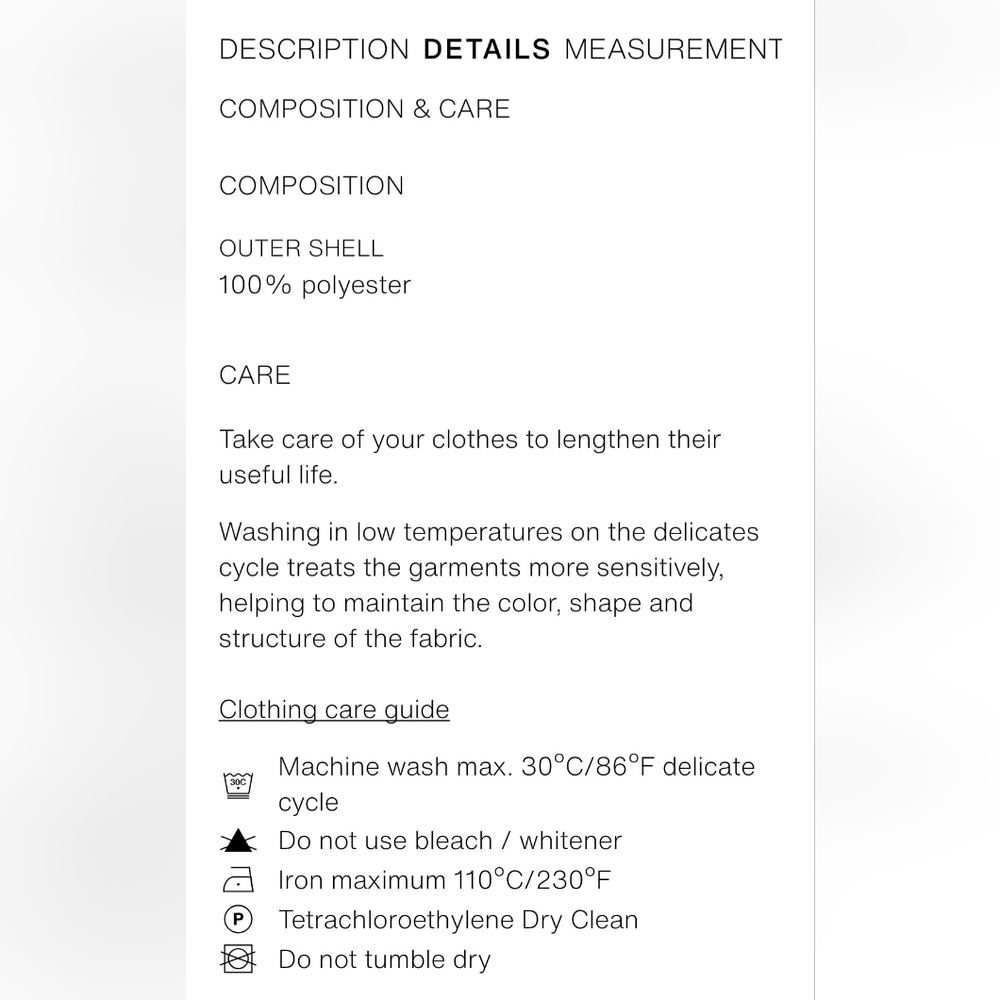Screen dimensions: 1000x1000
Task: Click the 100% polyester text
Action: [315, 285]
